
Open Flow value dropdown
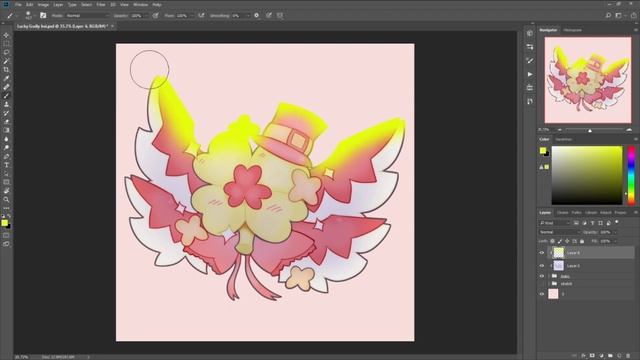[191, 16]
